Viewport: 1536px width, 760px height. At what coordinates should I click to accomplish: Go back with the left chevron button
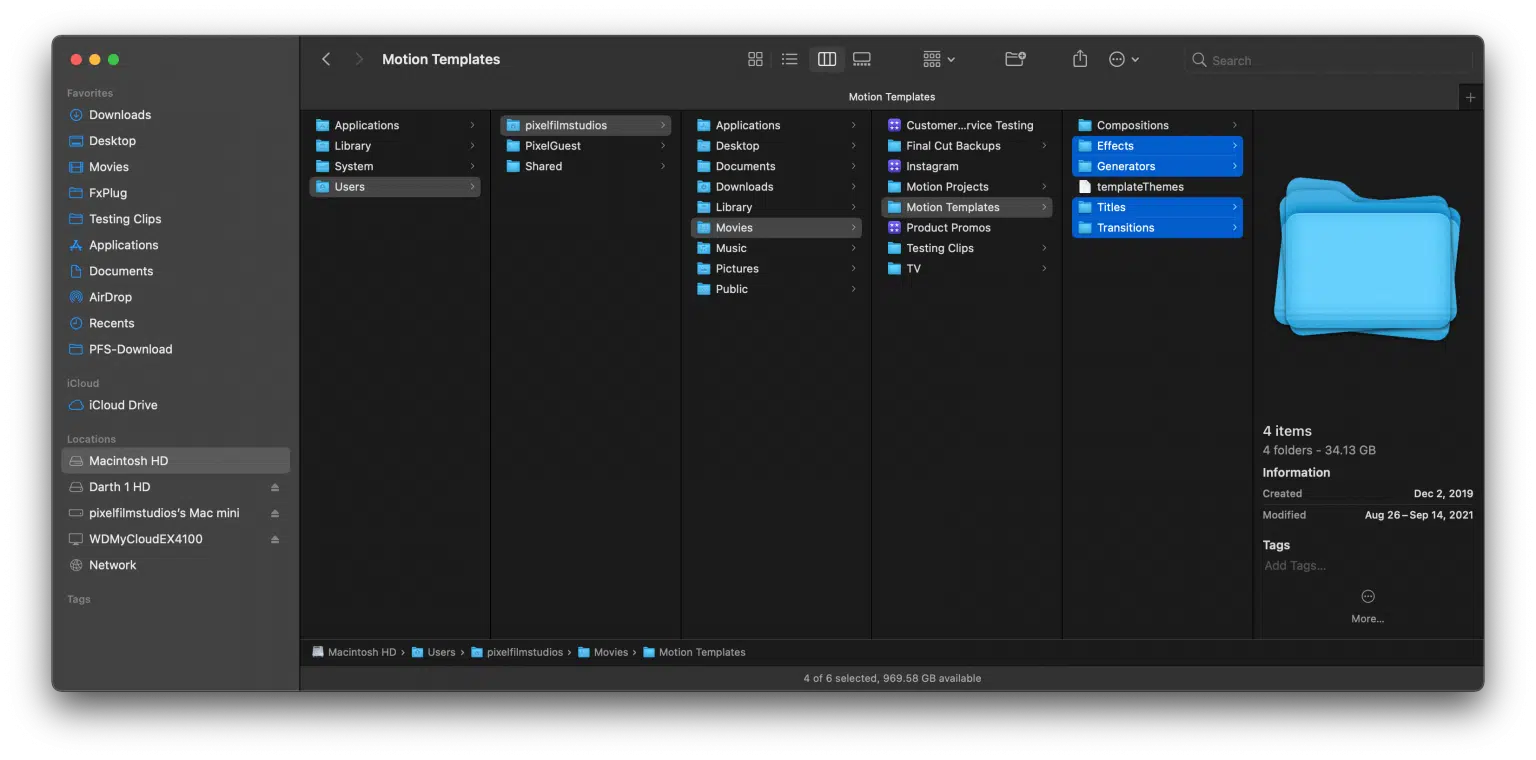[326, 60]
